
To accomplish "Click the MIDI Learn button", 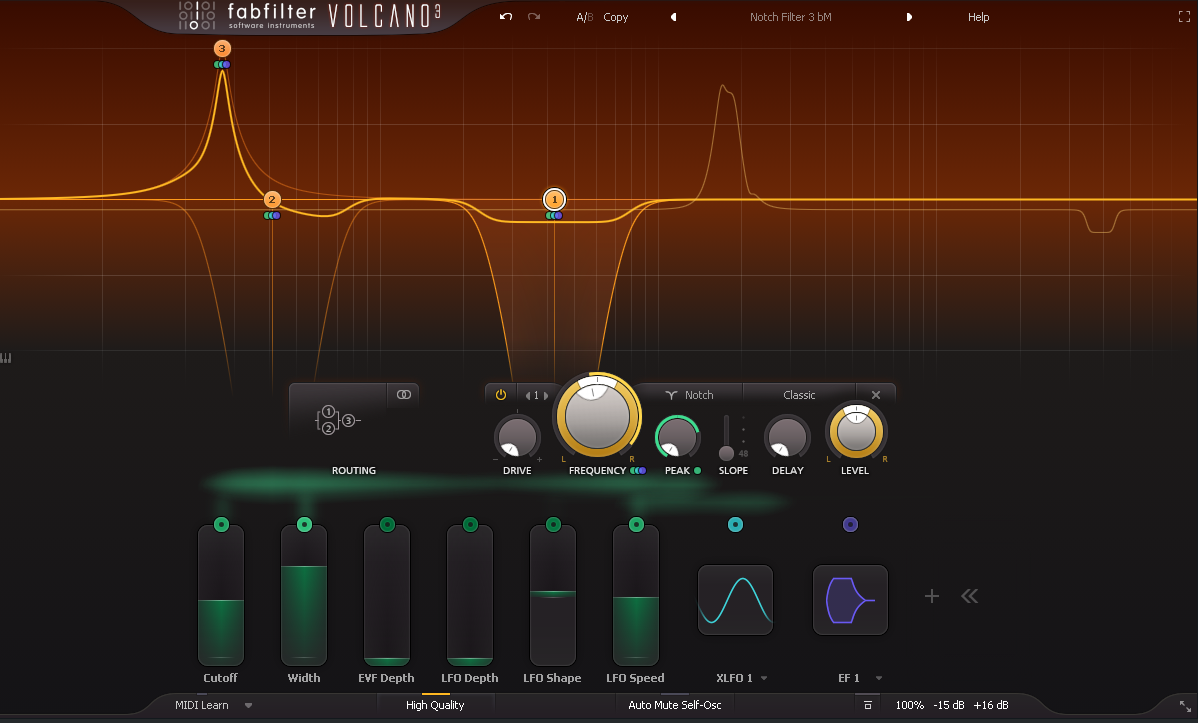I will click(202, 705).
